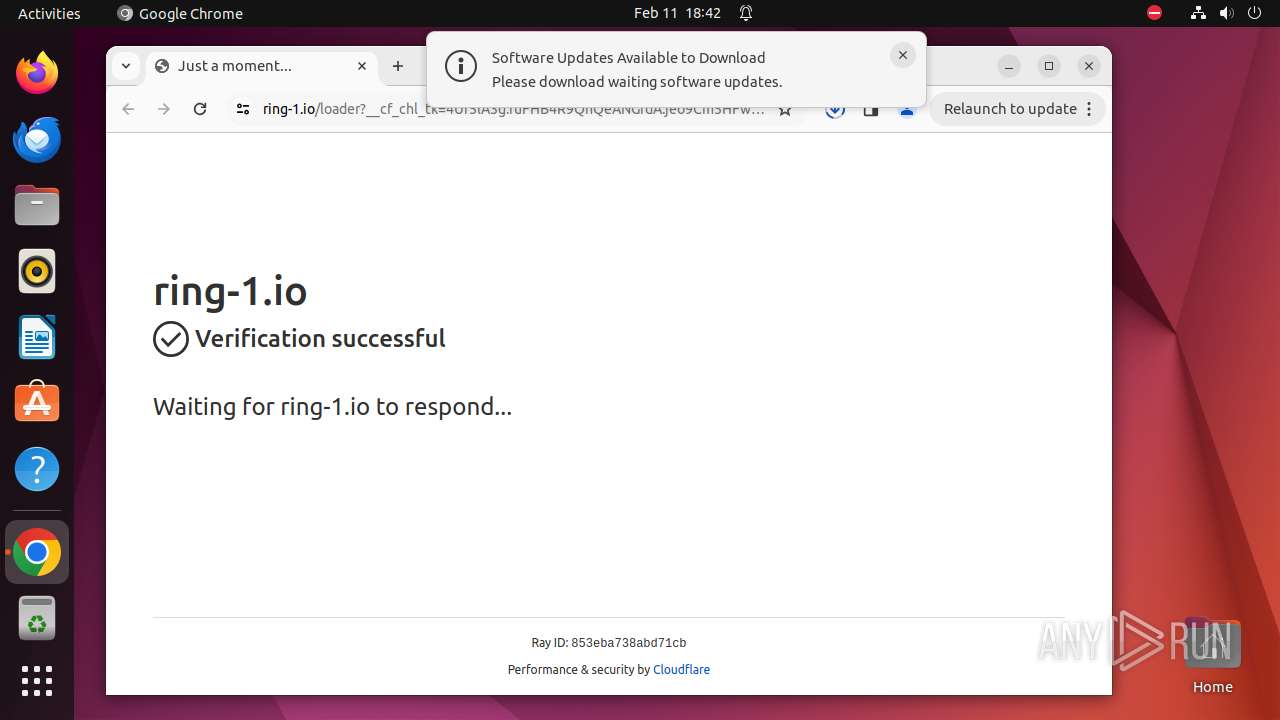
Task: Select the Ray ID text
Action: (x=609, y=643)
